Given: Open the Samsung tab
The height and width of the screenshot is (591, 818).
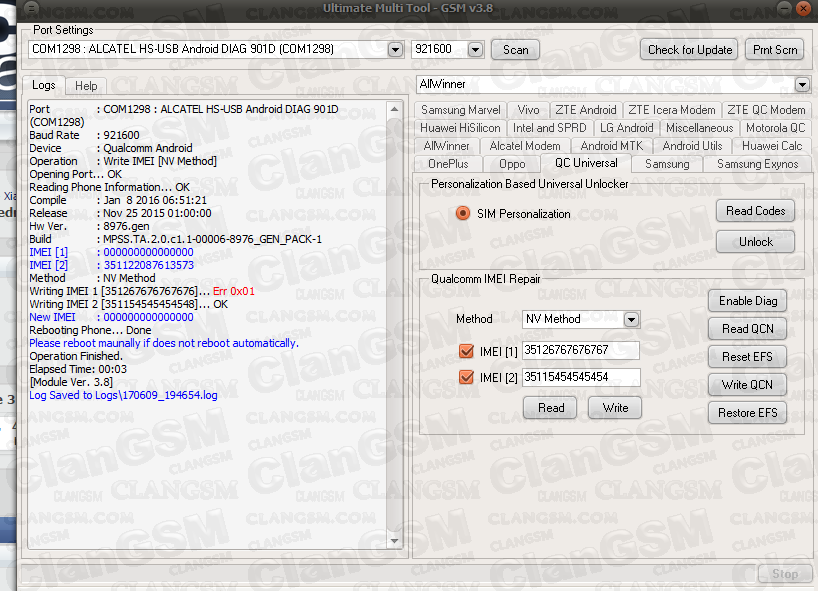Looking at the screenshot, I should click(x=667, y=164).
